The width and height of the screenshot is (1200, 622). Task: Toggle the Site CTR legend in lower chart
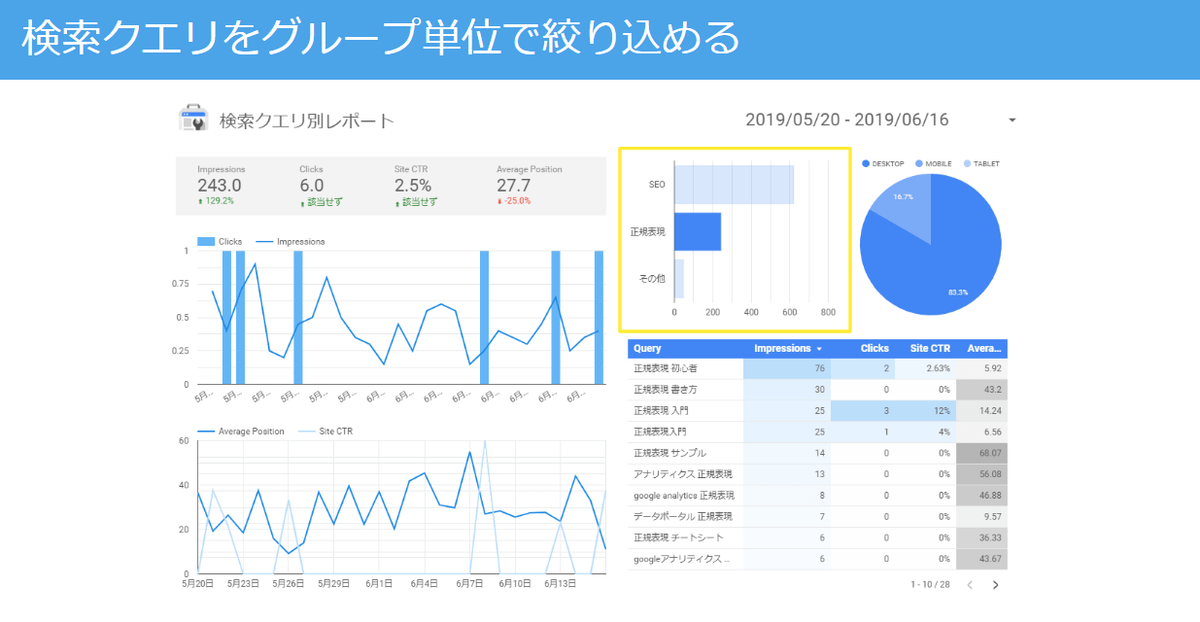point(325,431)
